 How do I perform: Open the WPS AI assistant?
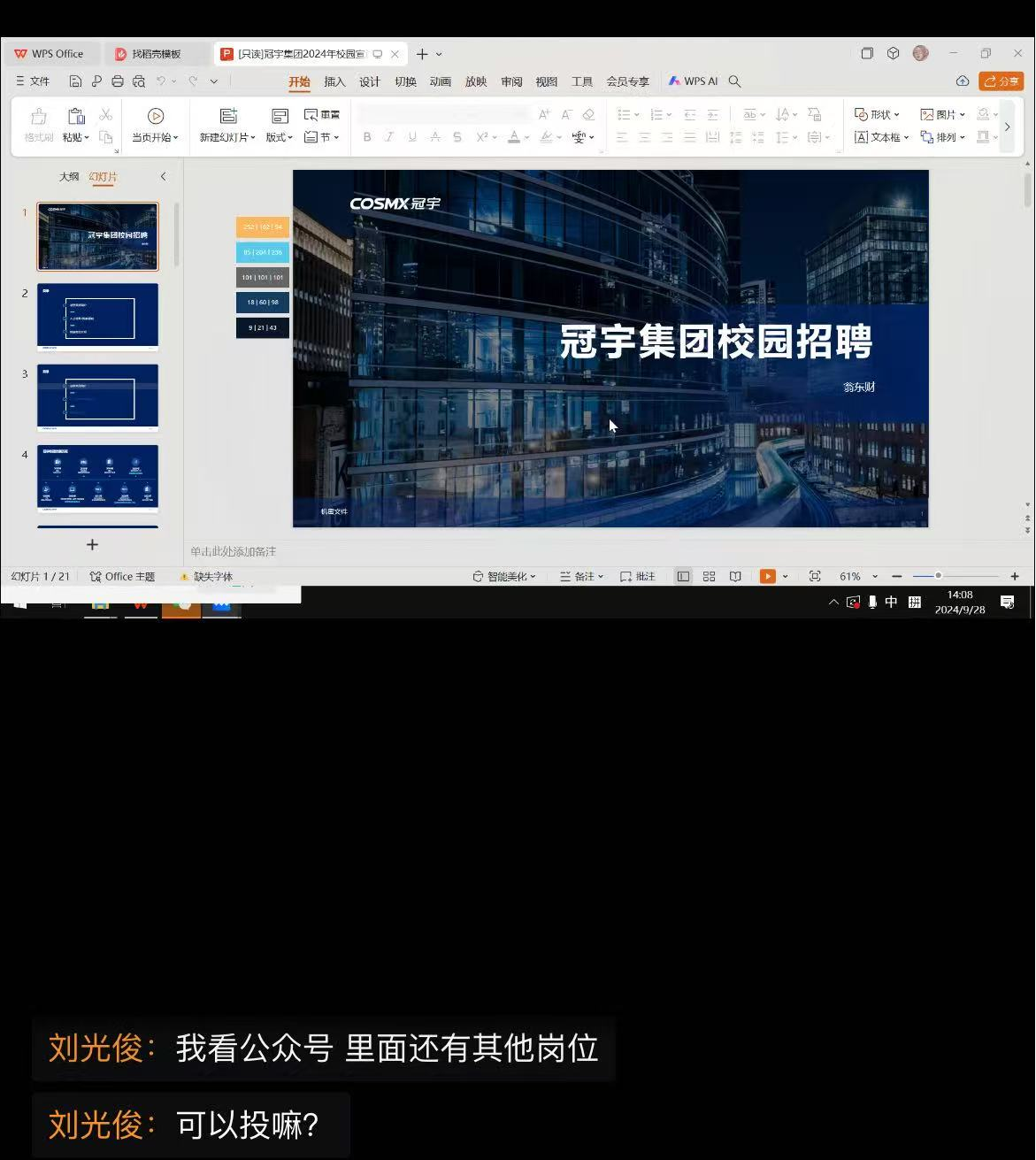tap(693, 81)
